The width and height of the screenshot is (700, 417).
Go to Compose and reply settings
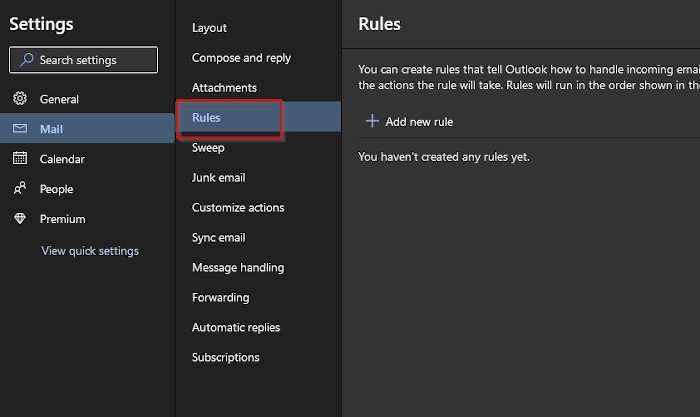click(x=241, y=58)
